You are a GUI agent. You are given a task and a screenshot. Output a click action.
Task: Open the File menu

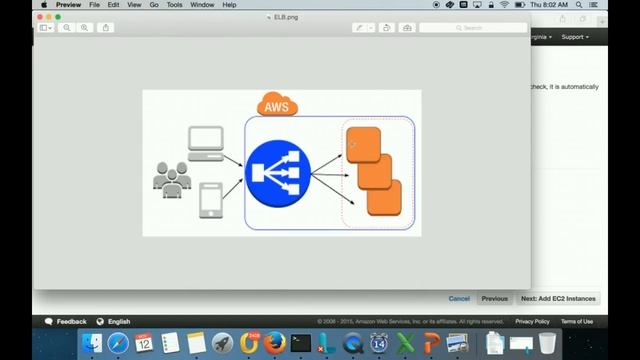[x=94, y=5]
